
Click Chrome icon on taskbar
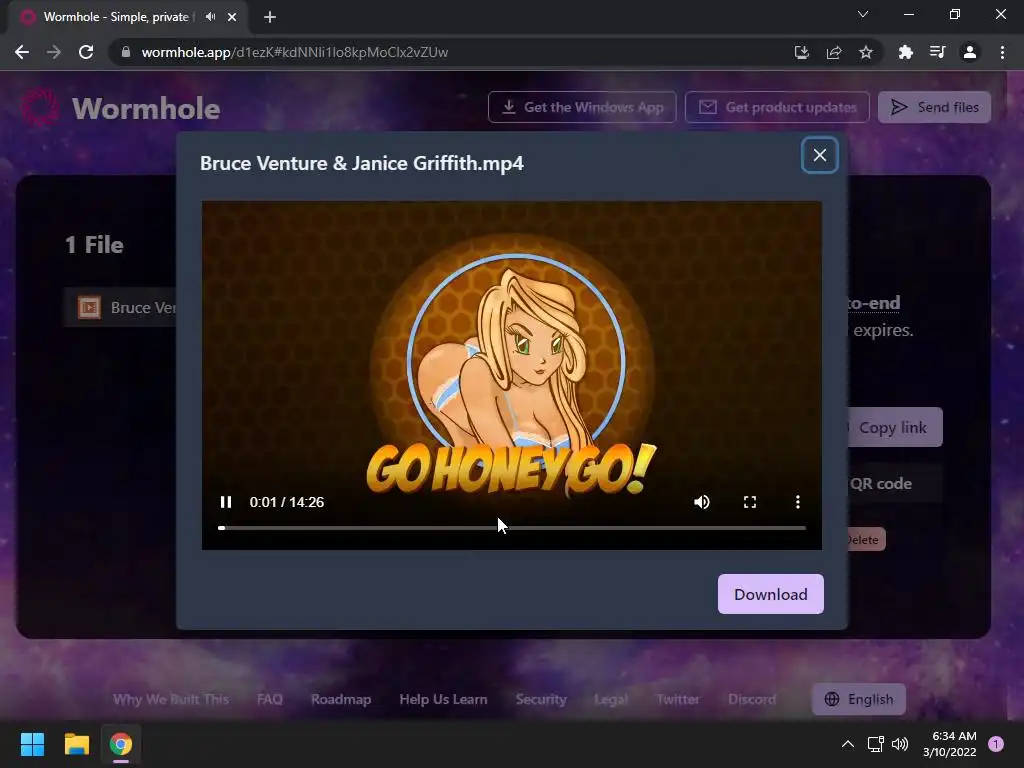pos(121,744)
